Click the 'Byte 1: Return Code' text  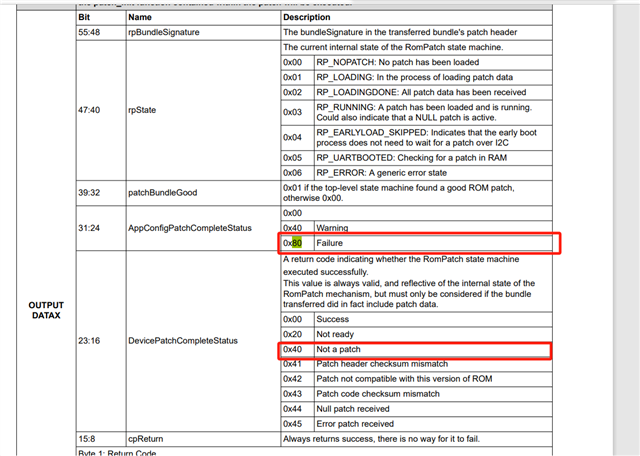pyautogui.click(x=117, y=453)
